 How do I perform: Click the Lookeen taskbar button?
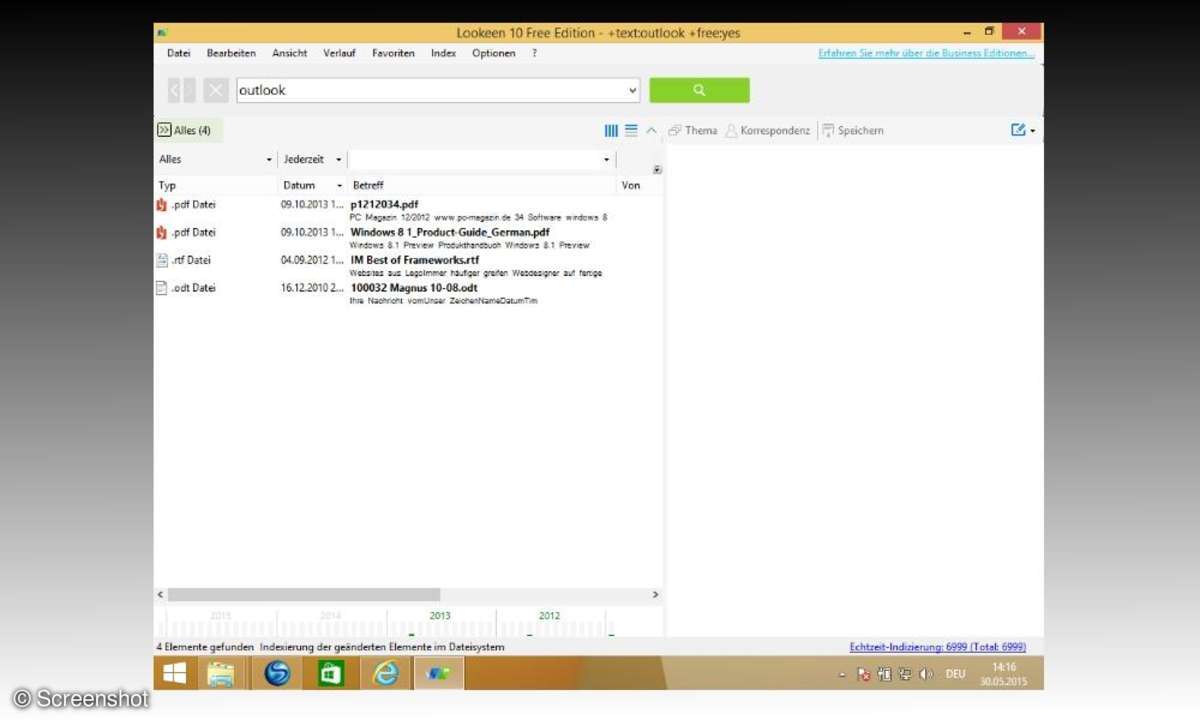point(439,673)
